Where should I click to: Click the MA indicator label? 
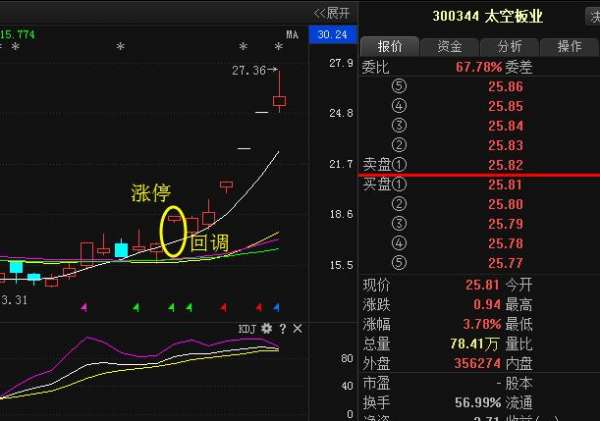(292, 35)
